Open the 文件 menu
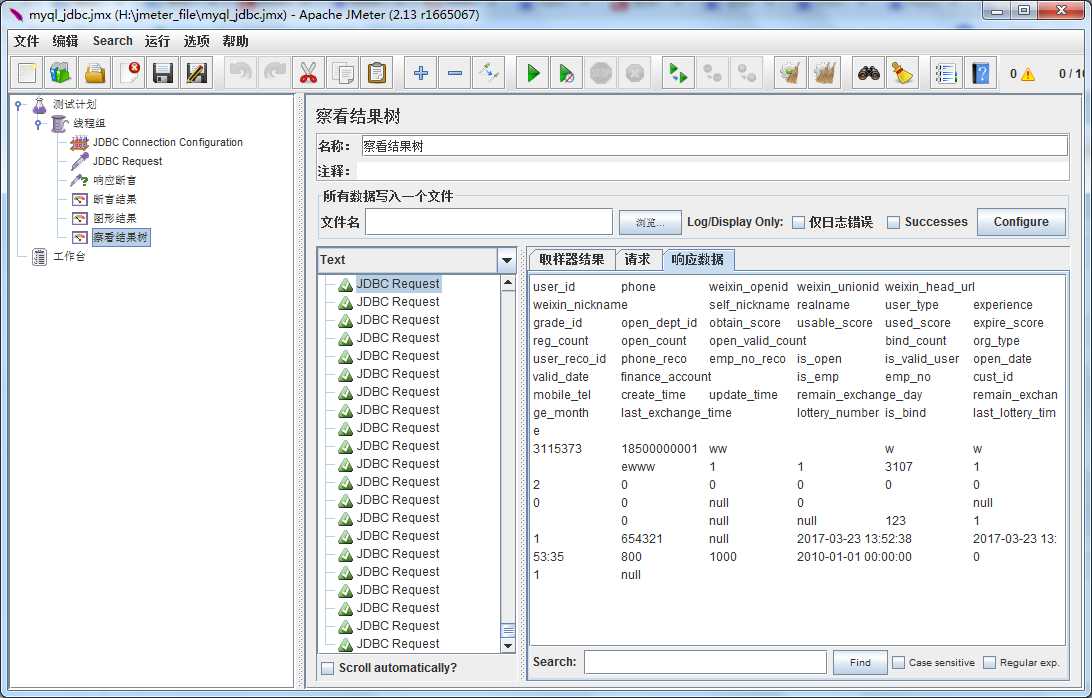Viewport: 1092px width, 698px height. coord(26,41)
